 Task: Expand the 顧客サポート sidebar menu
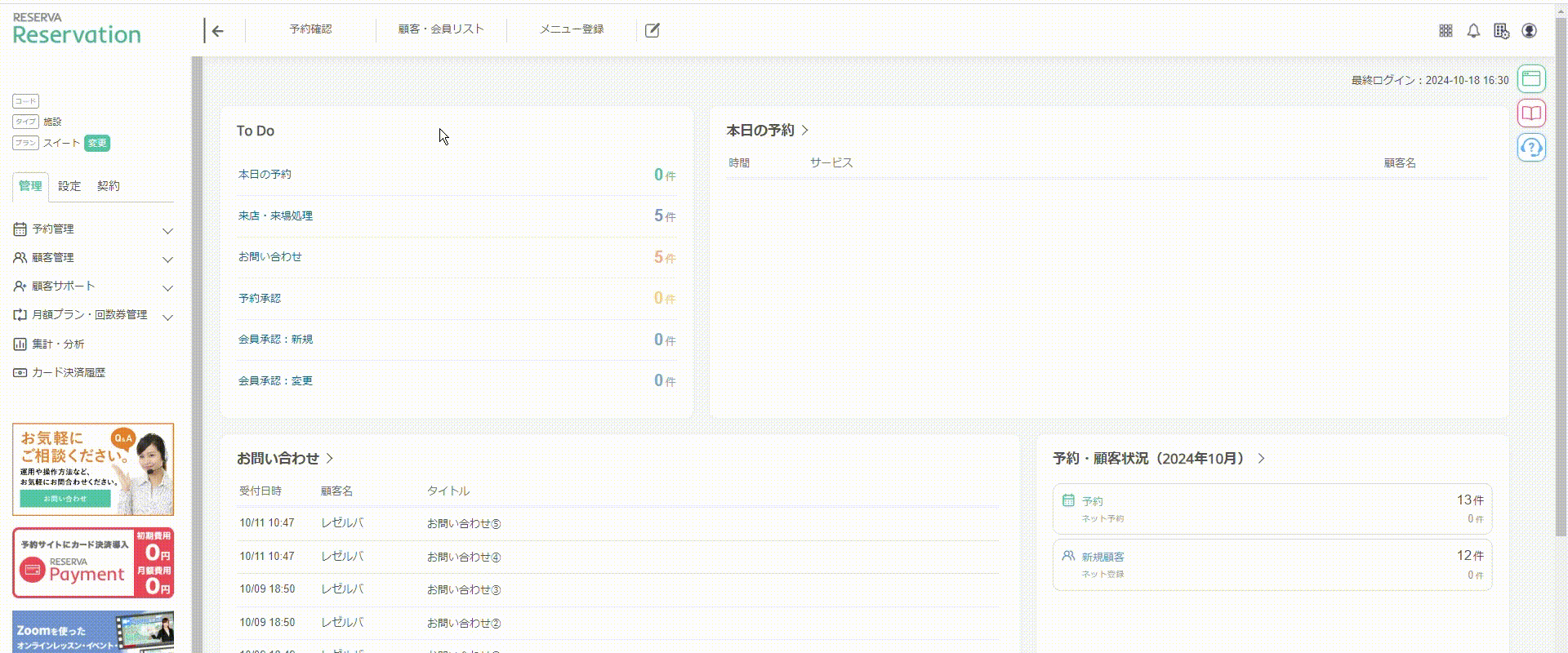(x=93, y=287)
